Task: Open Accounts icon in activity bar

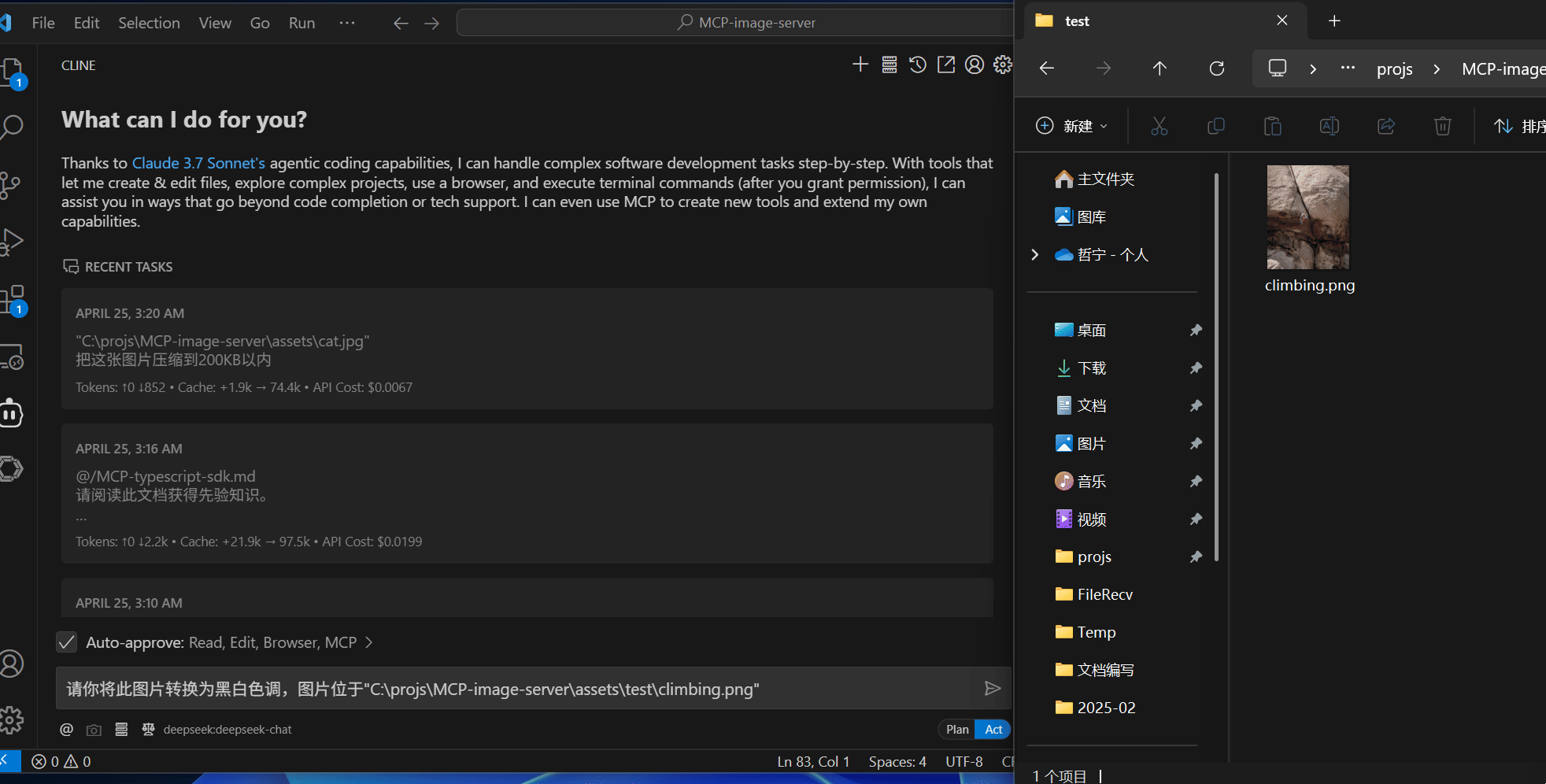Action: click(11, 664)
